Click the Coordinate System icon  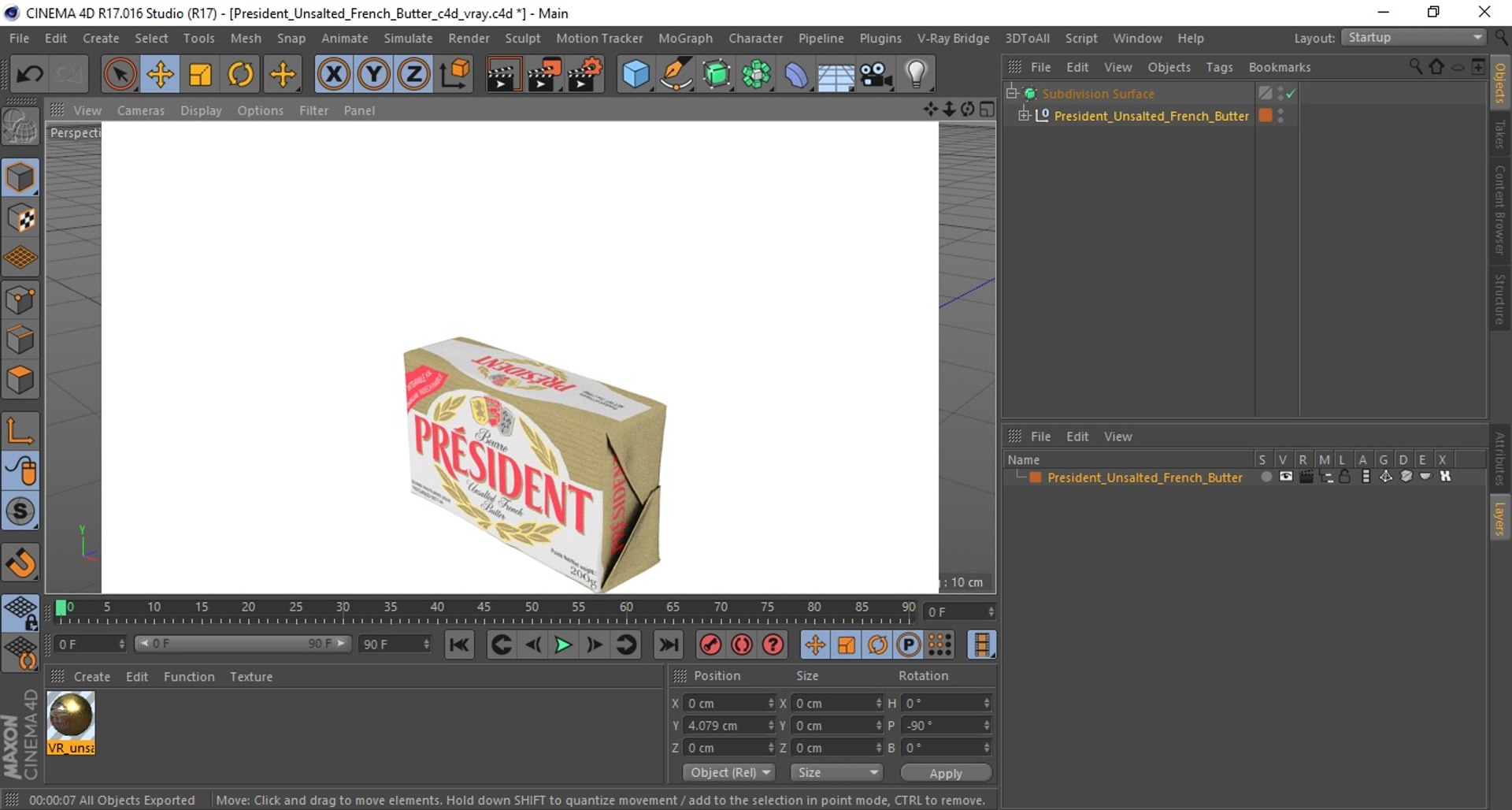point(455,75)
